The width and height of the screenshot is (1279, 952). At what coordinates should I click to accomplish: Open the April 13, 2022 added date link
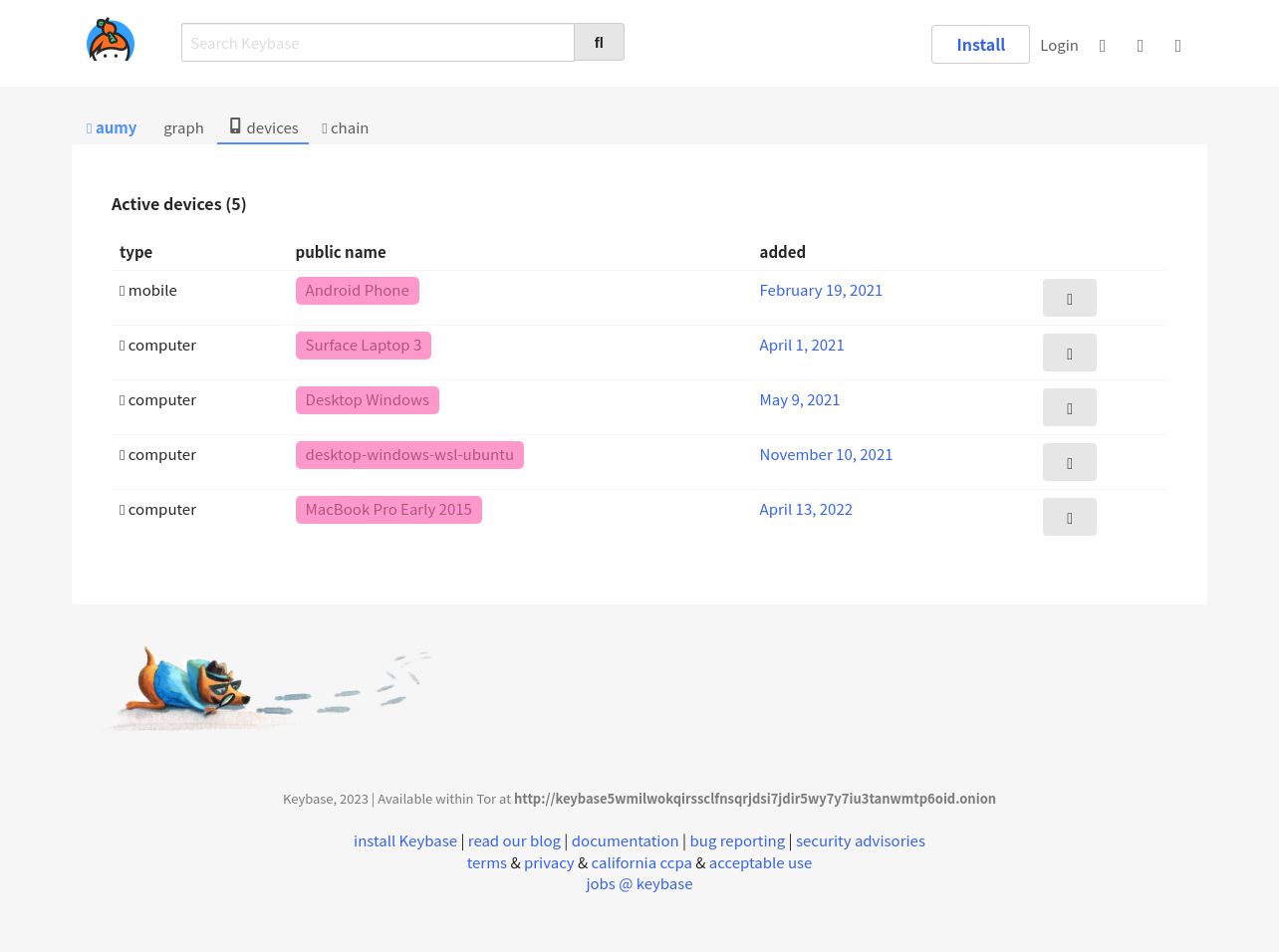coord(806,509)
